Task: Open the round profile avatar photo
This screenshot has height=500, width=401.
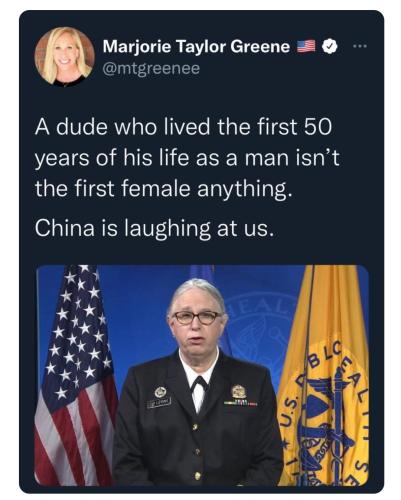Action: coord(65,57)
